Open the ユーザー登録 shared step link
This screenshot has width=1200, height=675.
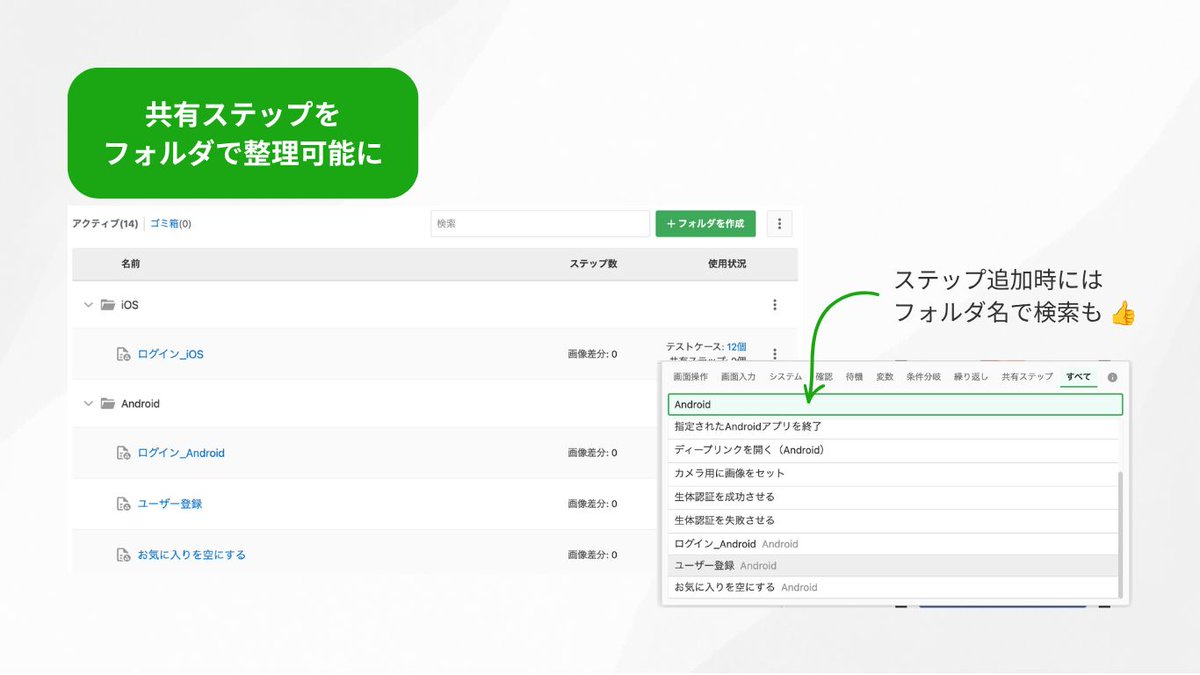[169, 504]
